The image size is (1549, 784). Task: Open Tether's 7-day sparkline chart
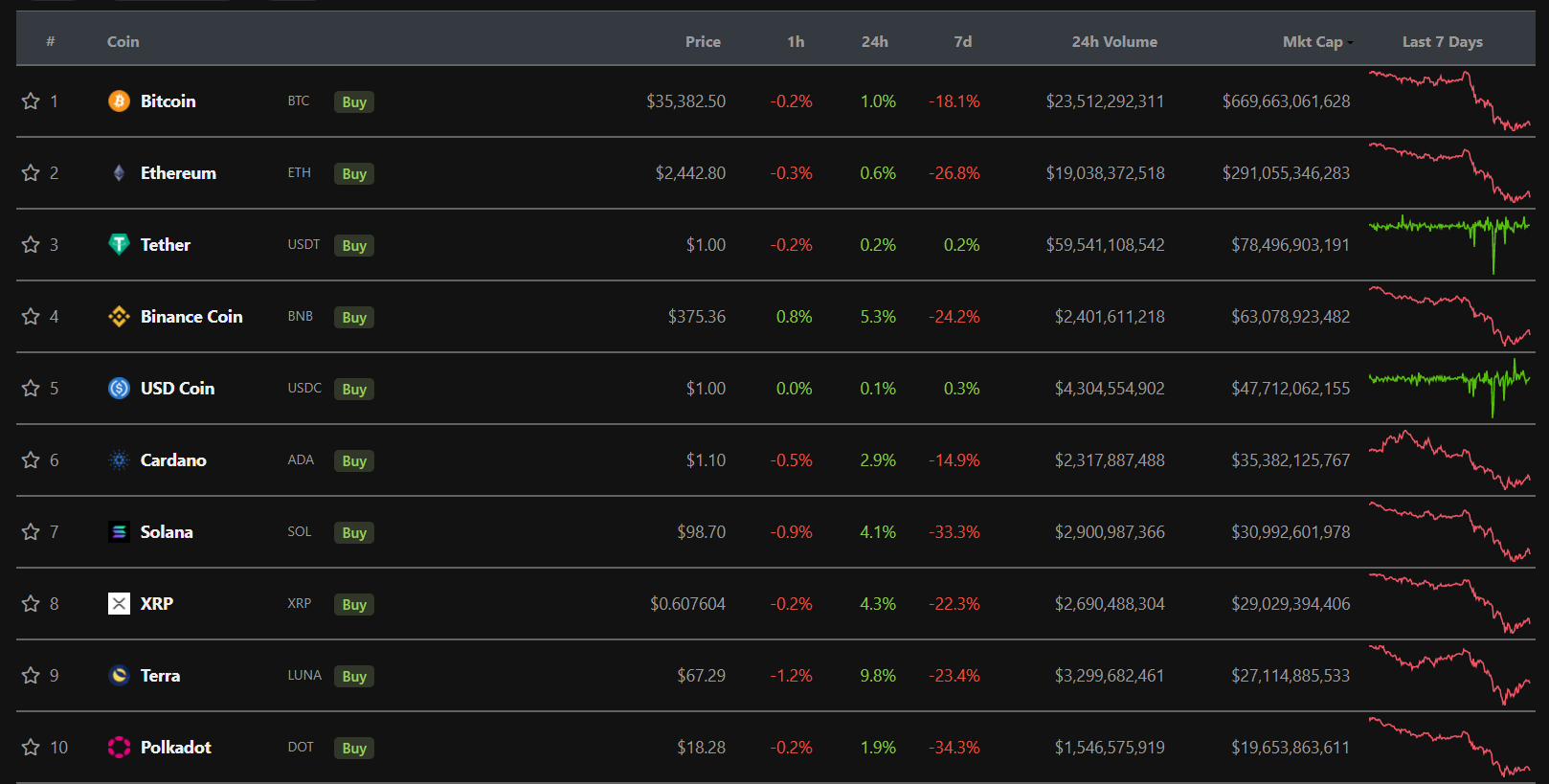pyautogui.click(x=1448, y=239)
